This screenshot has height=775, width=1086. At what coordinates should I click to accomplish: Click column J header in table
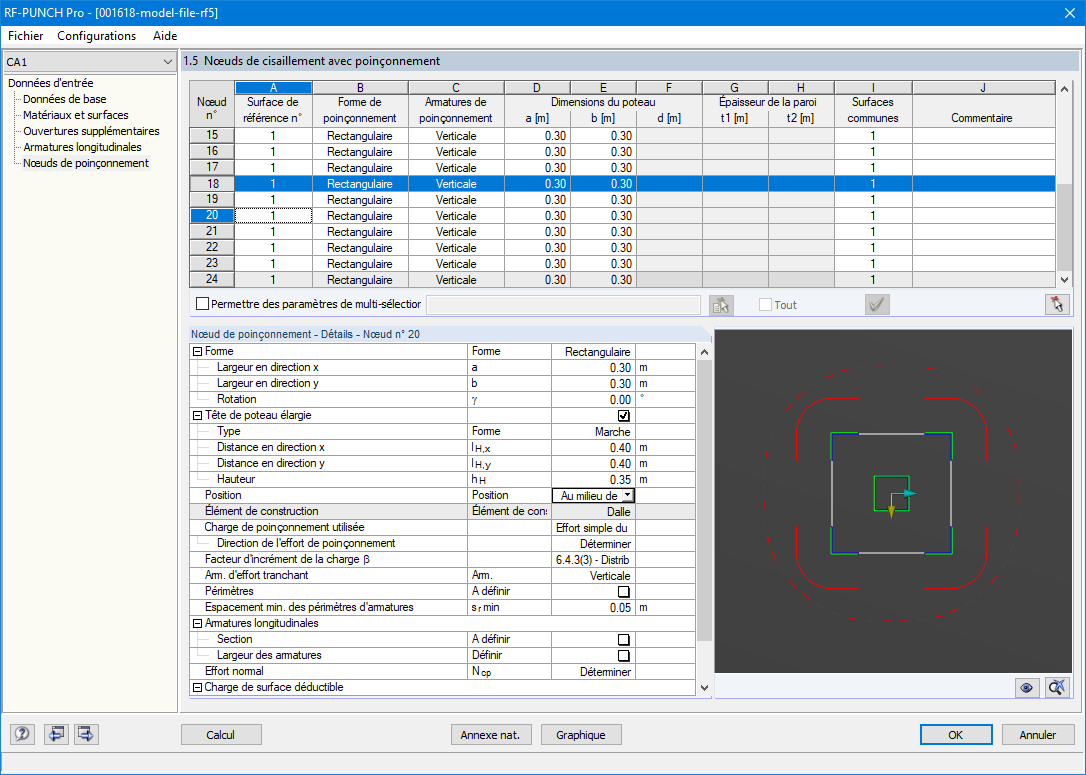coord(983,87)
